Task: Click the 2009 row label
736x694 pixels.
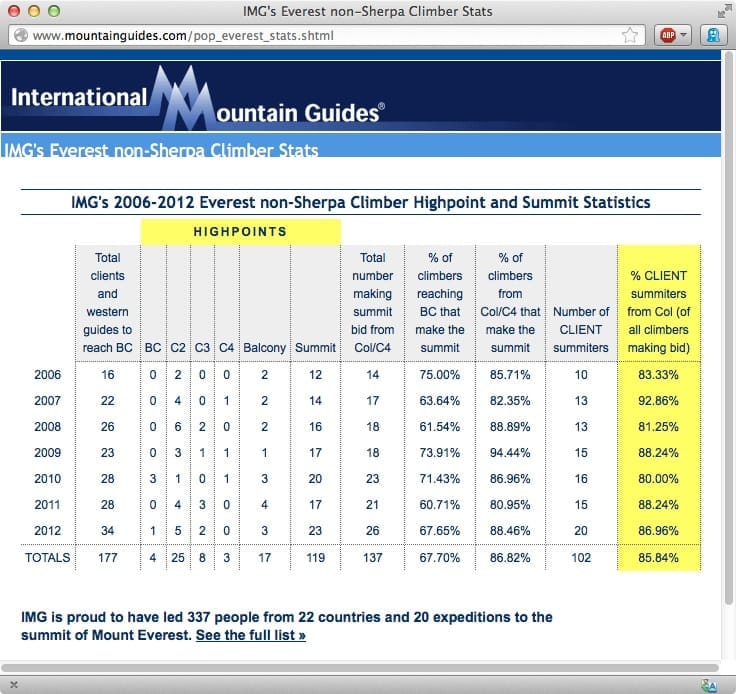Action: 47,453
